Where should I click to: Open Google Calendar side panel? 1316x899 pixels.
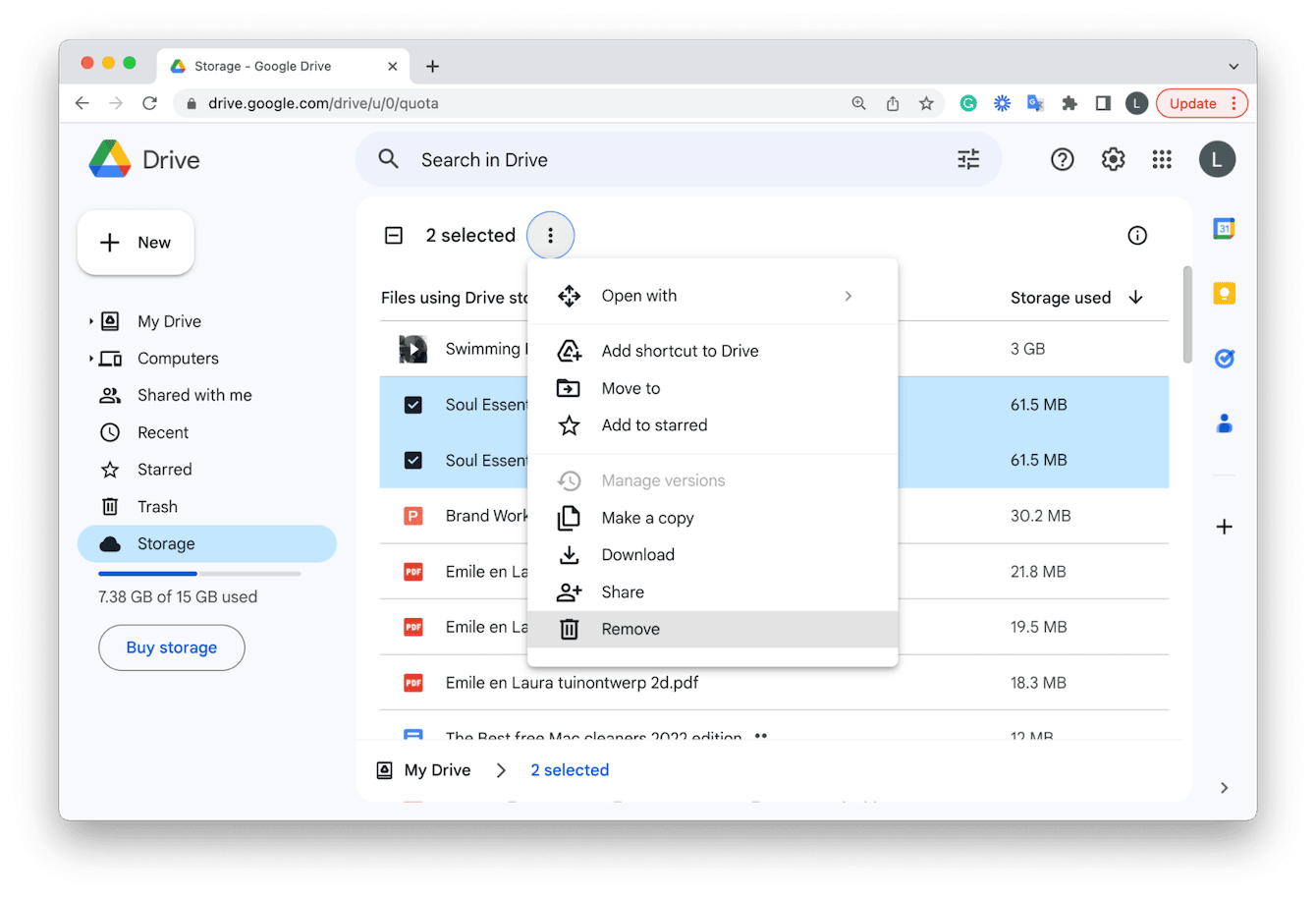[x=1224, y=229]
